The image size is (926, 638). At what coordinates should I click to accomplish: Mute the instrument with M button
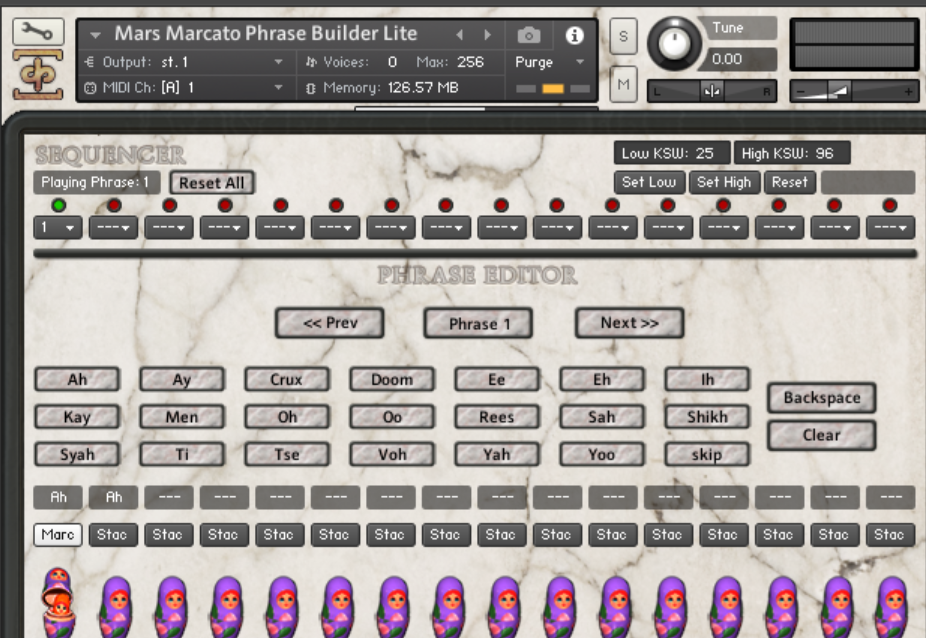click(x=623, y=84)
